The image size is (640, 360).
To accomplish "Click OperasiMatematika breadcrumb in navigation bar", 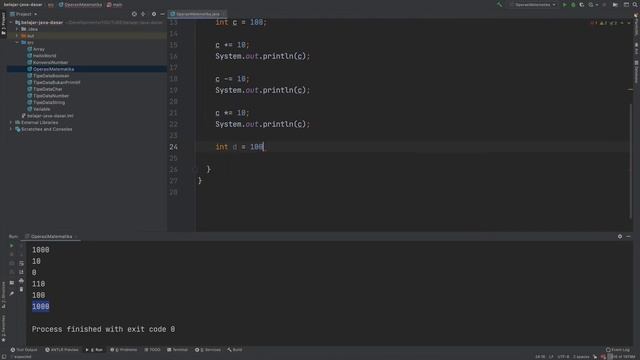I will point(80,5).
